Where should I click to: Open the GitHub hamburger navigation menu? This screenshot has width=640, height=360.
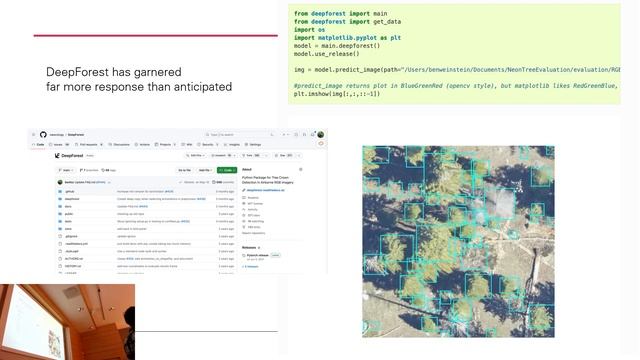click(x=33, y=134)
